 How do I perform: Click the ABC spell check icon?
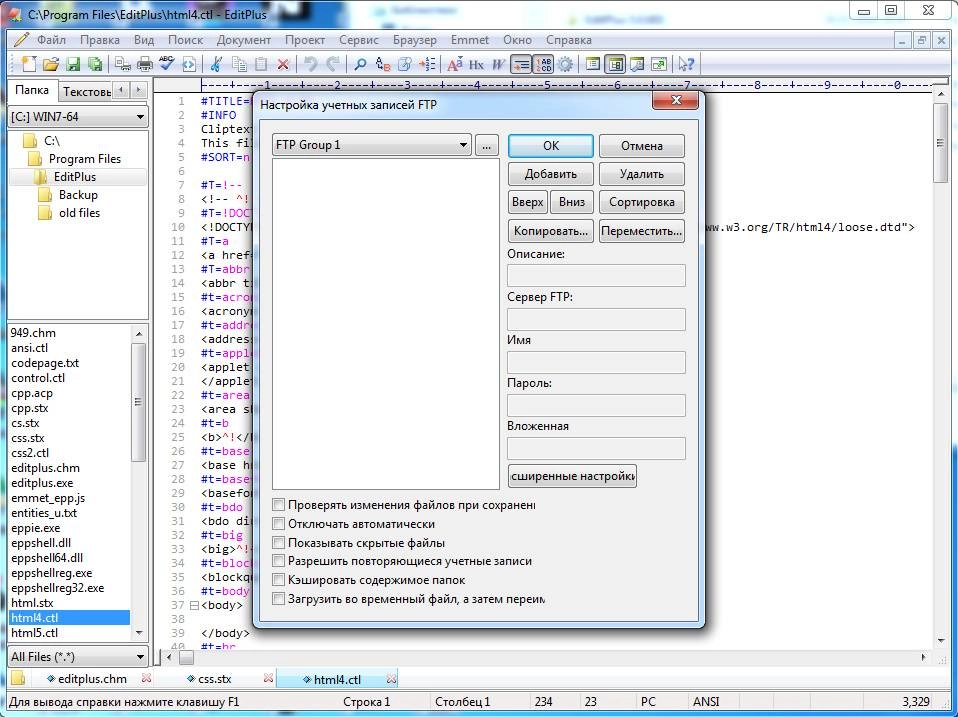(x=167, y=64)
